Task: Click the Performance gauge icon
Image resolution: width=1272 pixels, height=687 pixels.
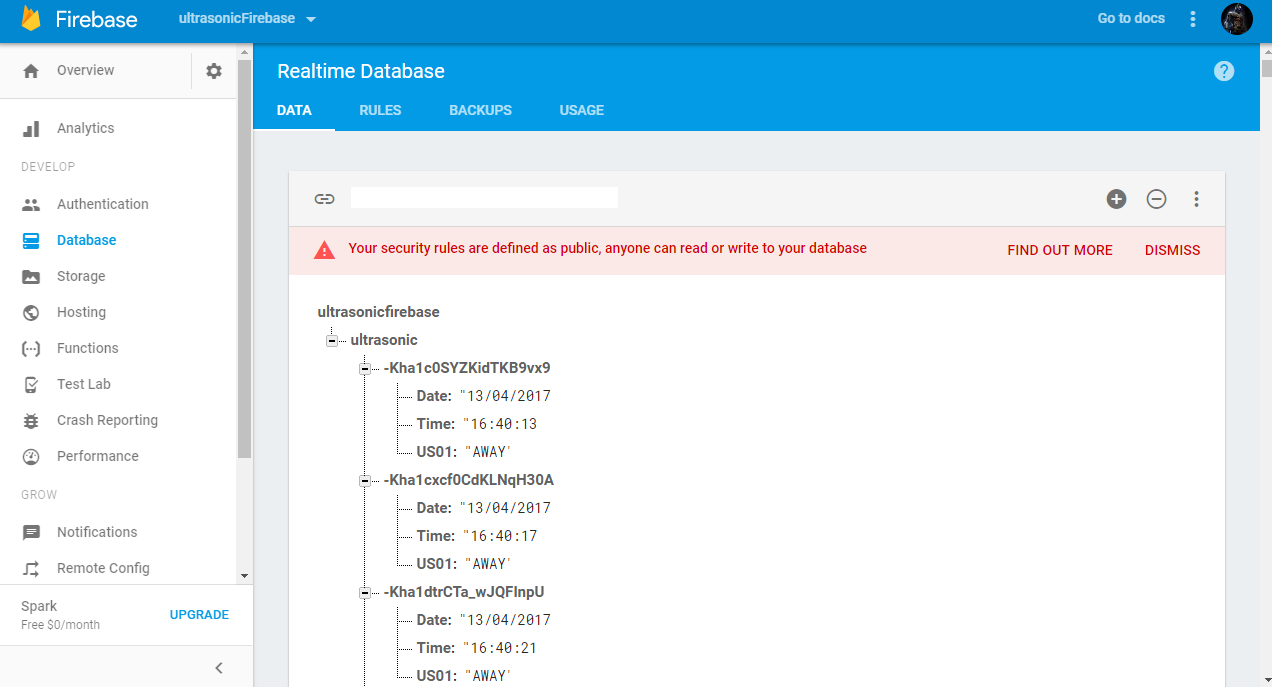Action: click(x=31, y=457)
